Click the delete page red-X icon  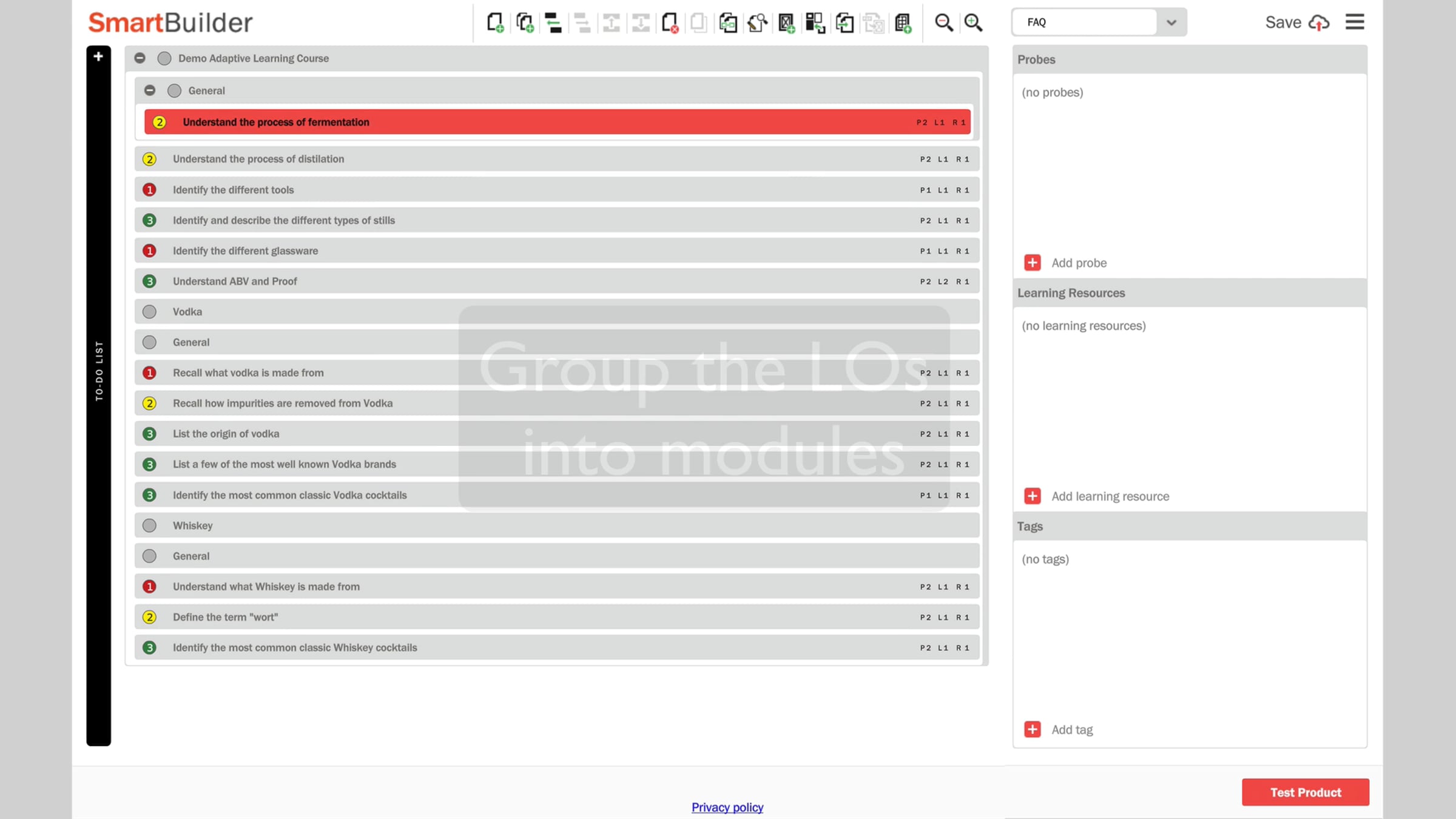[x=670, y=22]
